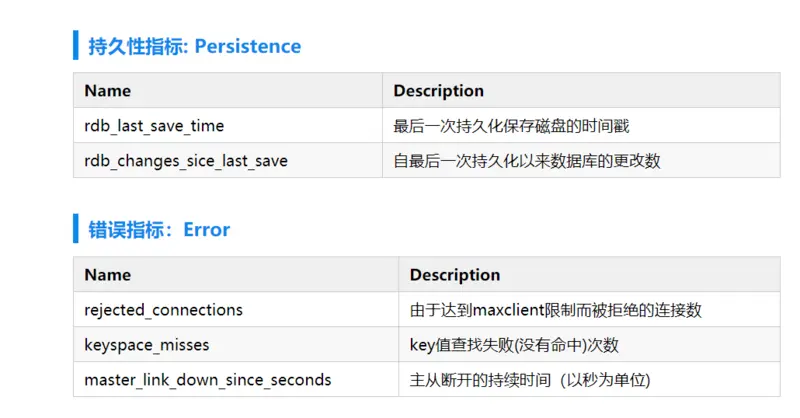The height and width of the screenshot is (418, 800).
Task: Select the blue bar beside Error heading
Action: pyautogui.click(x=76, y=228)
